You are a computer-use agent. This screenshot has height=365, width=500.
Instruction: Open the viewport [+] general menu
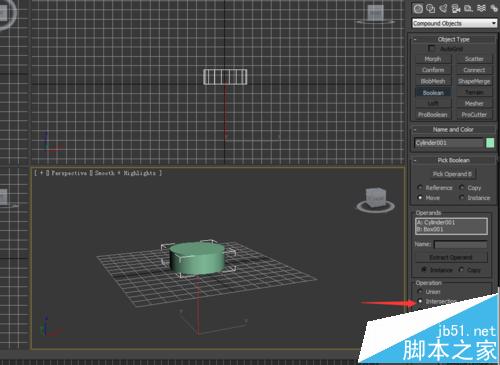(x=42, y=173)
